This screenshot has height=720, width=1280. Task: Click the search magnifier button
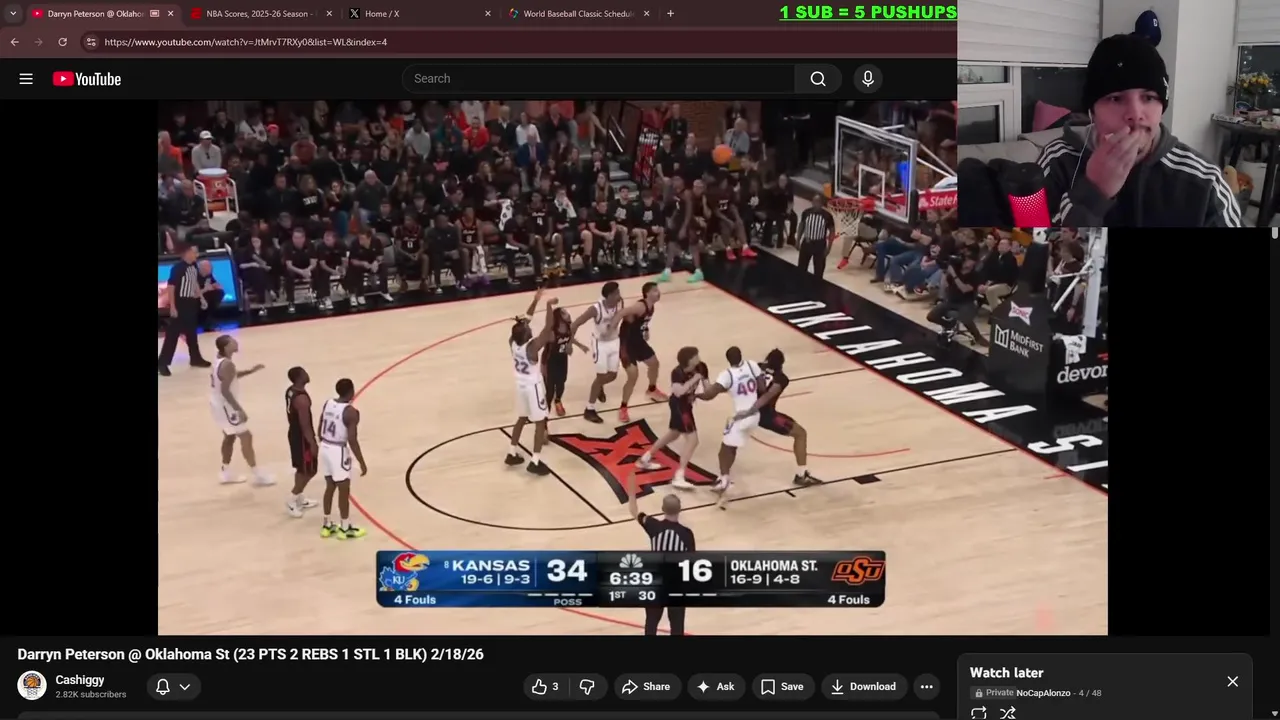[x=818, y=79]
